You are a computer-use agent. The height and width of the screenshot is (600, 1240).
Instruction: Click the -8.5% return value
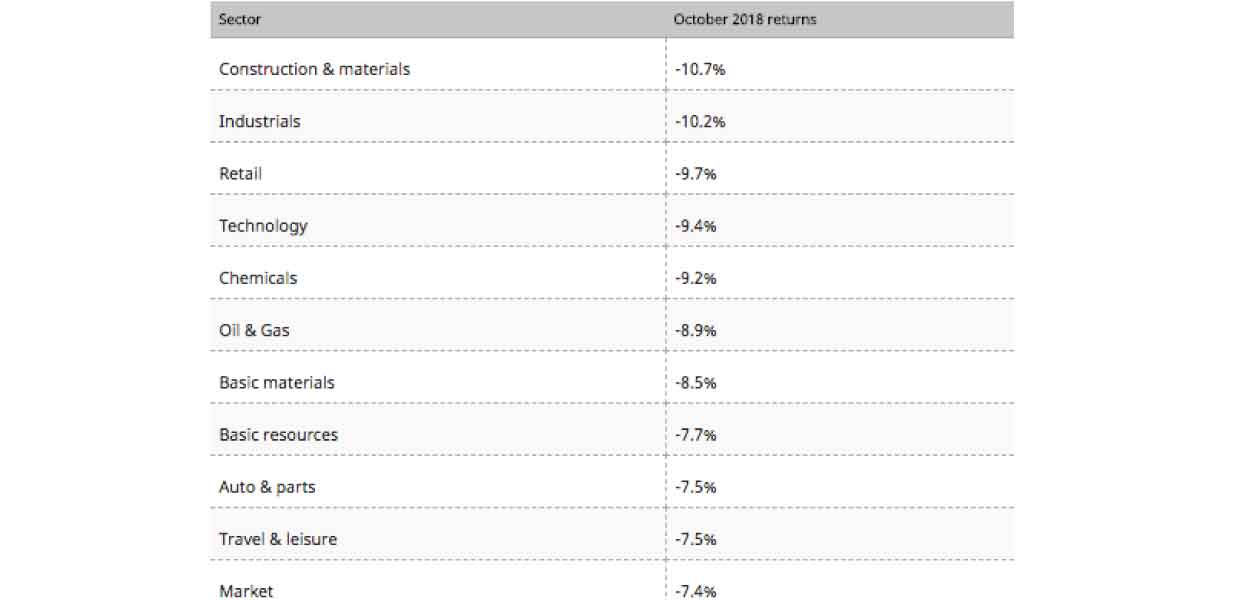click(695, 382)
